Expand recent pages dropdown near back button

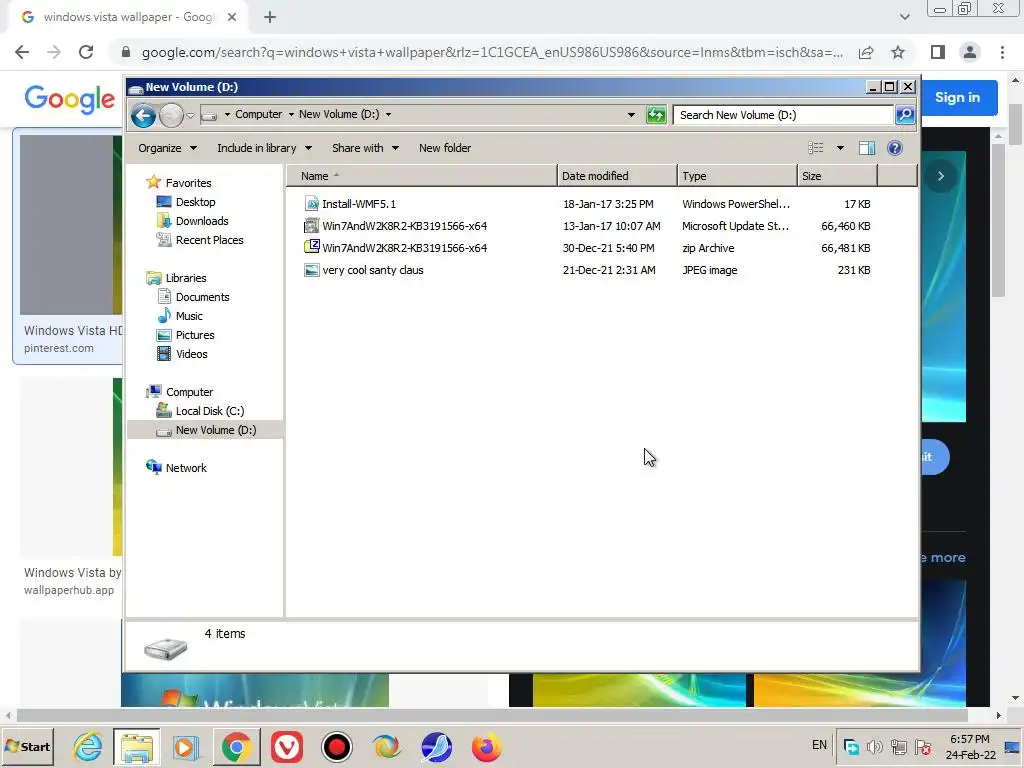[x=190, y=116]
